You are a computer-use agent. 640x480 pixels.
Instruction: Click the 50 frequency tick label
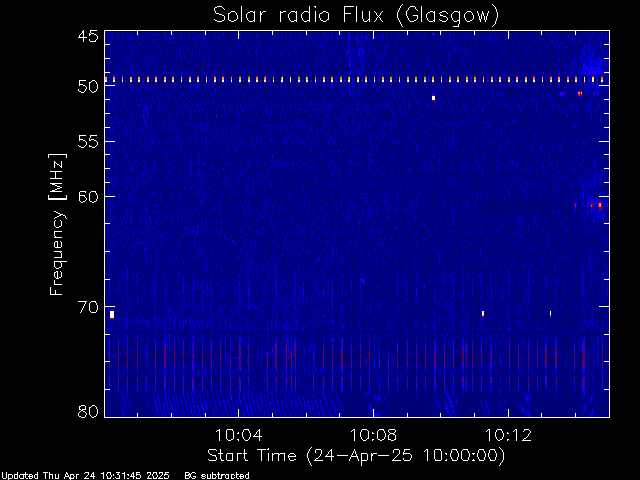[x=88, y=87]
